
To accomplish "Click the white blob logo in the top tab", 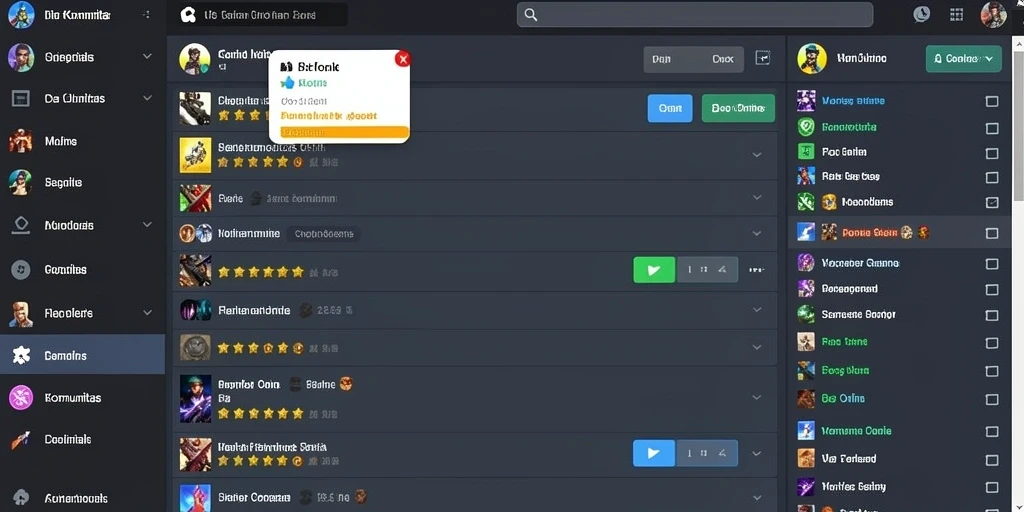I will [188, 14].
